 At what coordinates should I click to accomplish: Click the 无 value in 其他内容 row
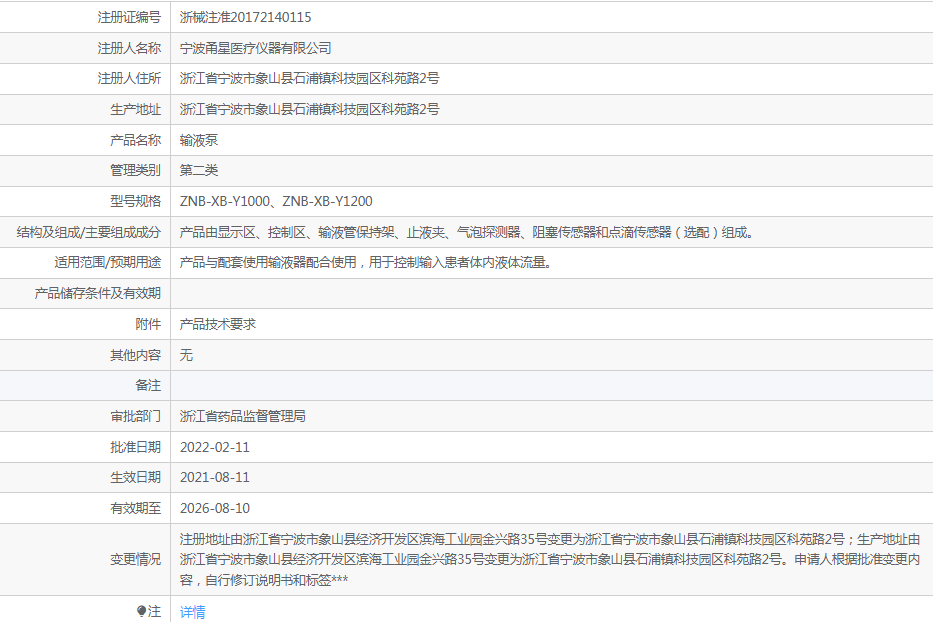click(x=186, y=355)
